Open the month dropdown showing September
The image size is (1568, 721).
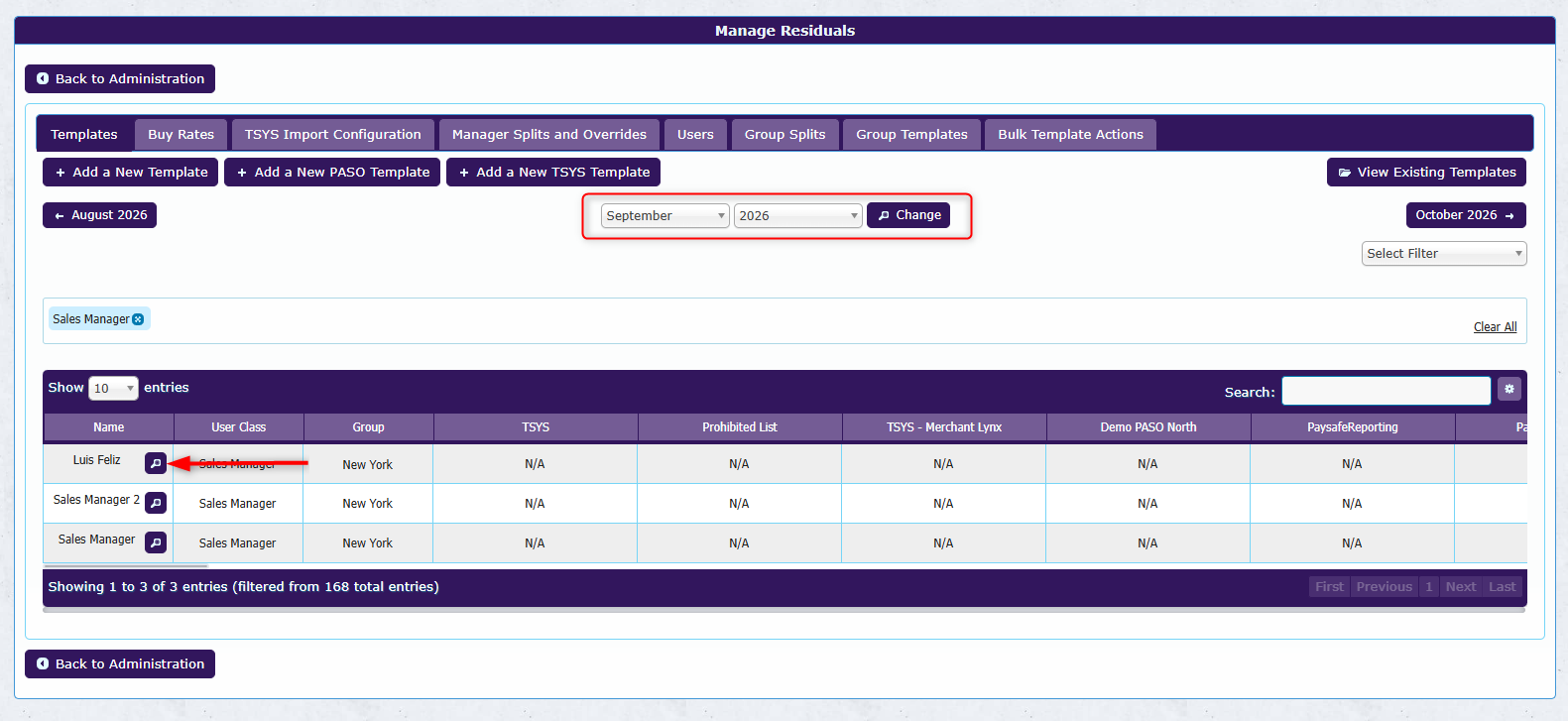point(665,215)
